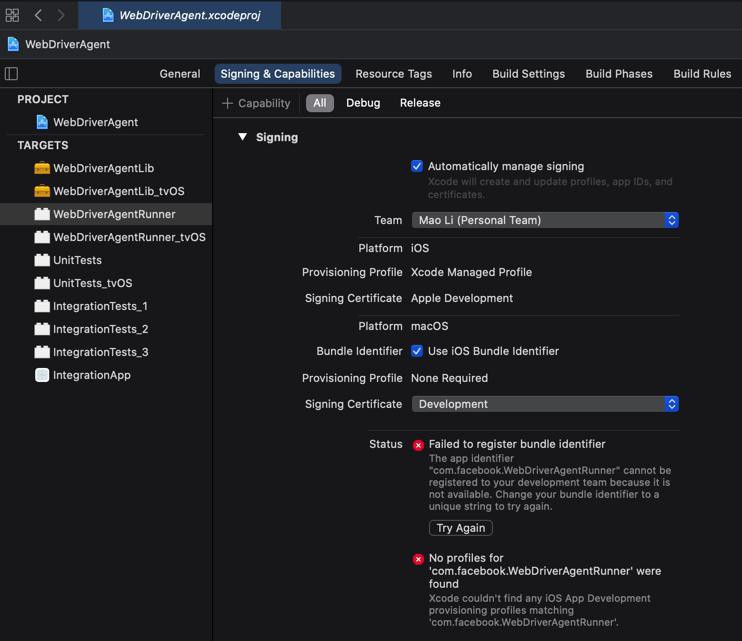
Task: Click the red error icon beside No profiles
Action: coord(418,559)
